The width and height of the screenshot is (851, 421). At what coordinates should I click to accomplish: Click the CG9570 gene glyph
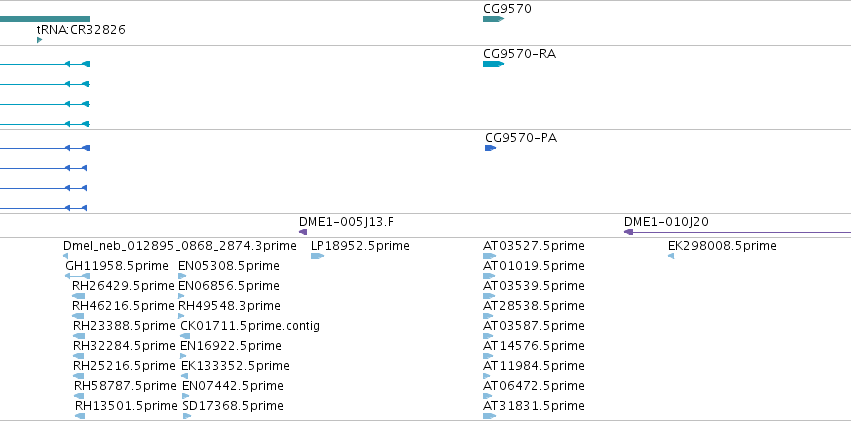coord(493,19)
